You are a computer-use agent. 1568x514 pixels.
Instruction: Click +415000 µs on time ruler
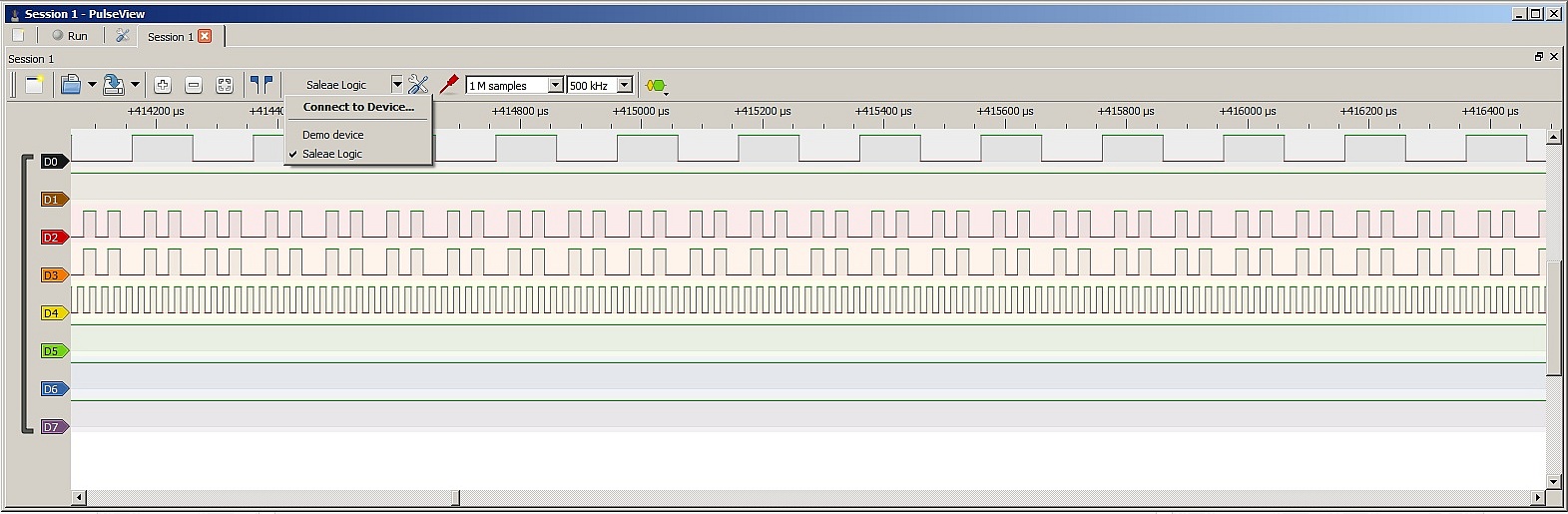(641, 111)
